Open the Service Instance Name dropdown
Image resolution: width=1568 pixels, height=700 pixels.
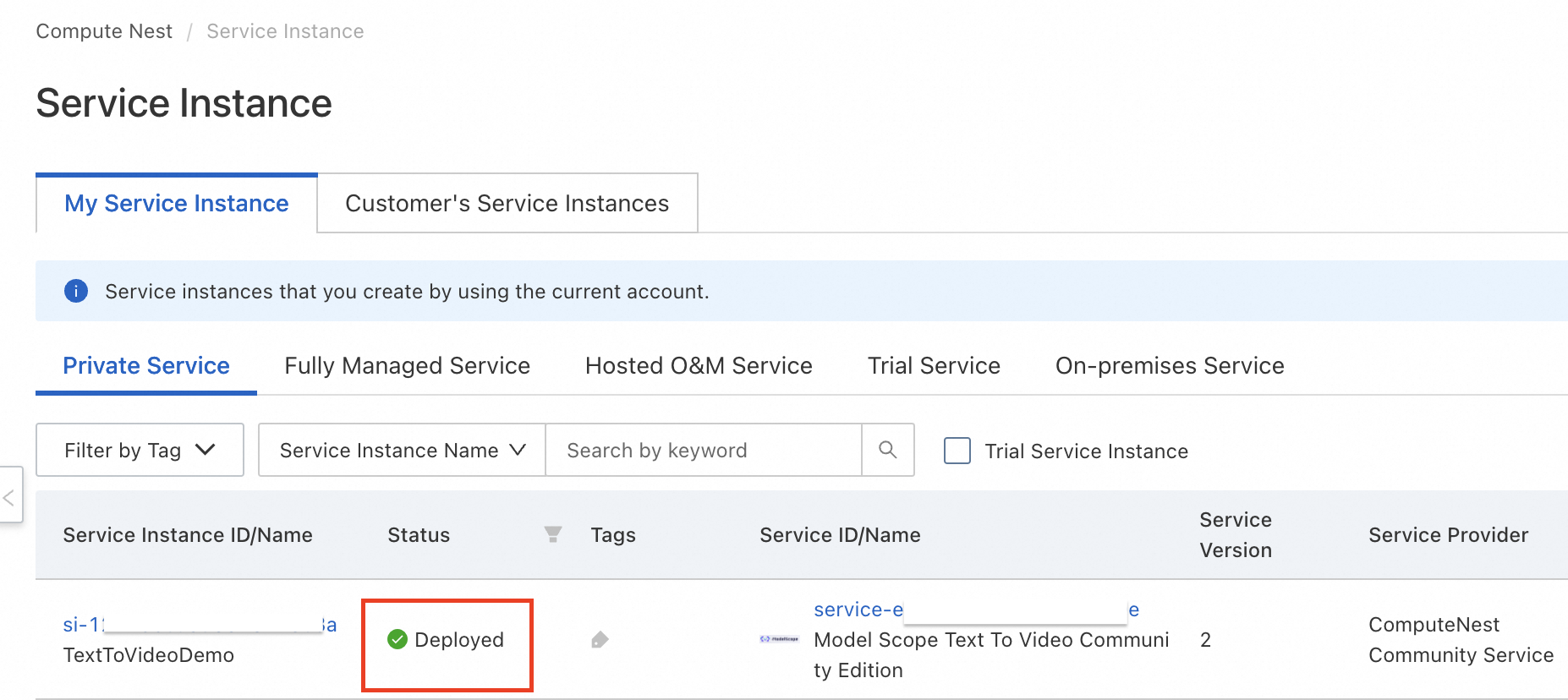[x=402, y=450]
